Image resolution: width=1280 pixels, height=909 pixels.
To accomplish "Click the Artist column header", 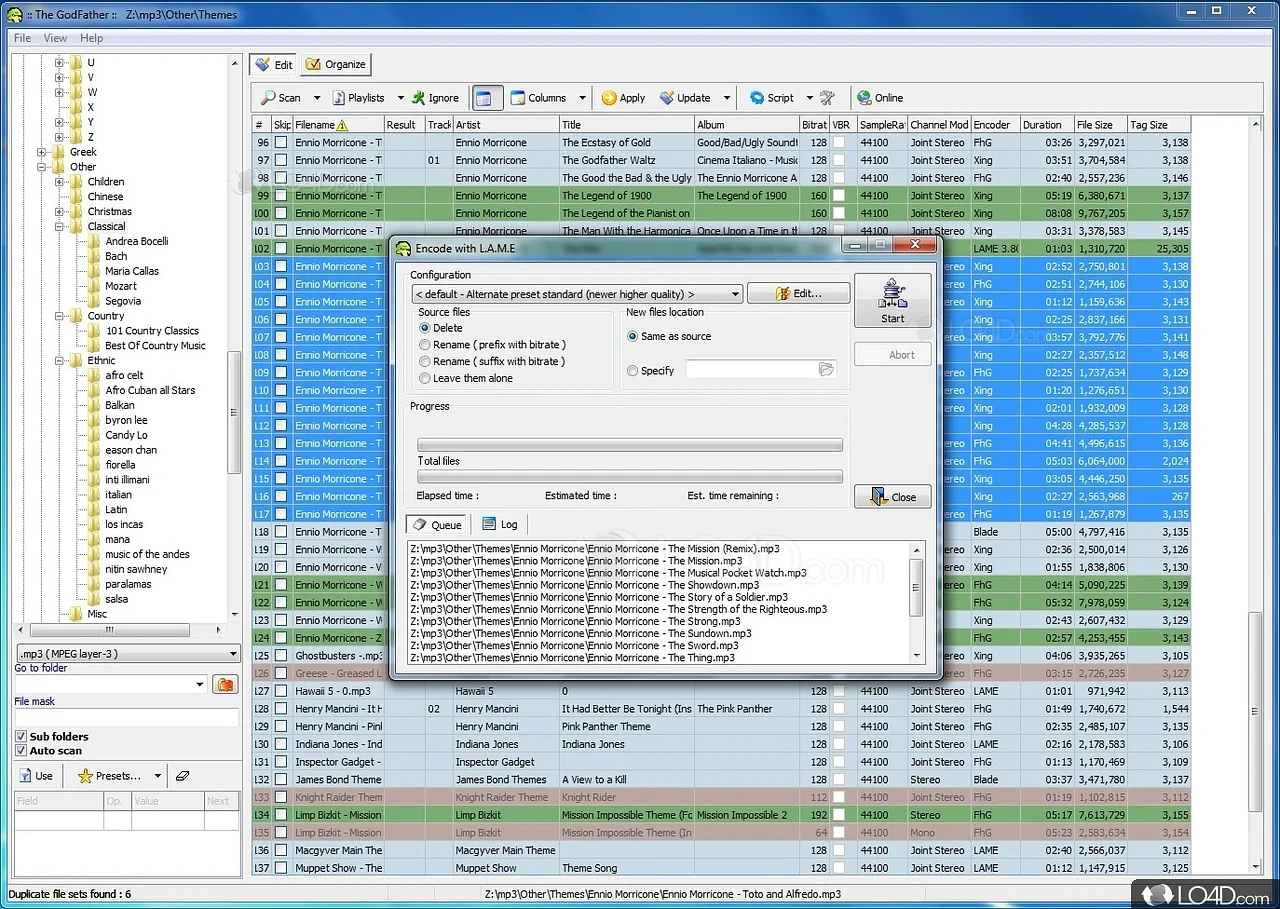I will [505, 125].
